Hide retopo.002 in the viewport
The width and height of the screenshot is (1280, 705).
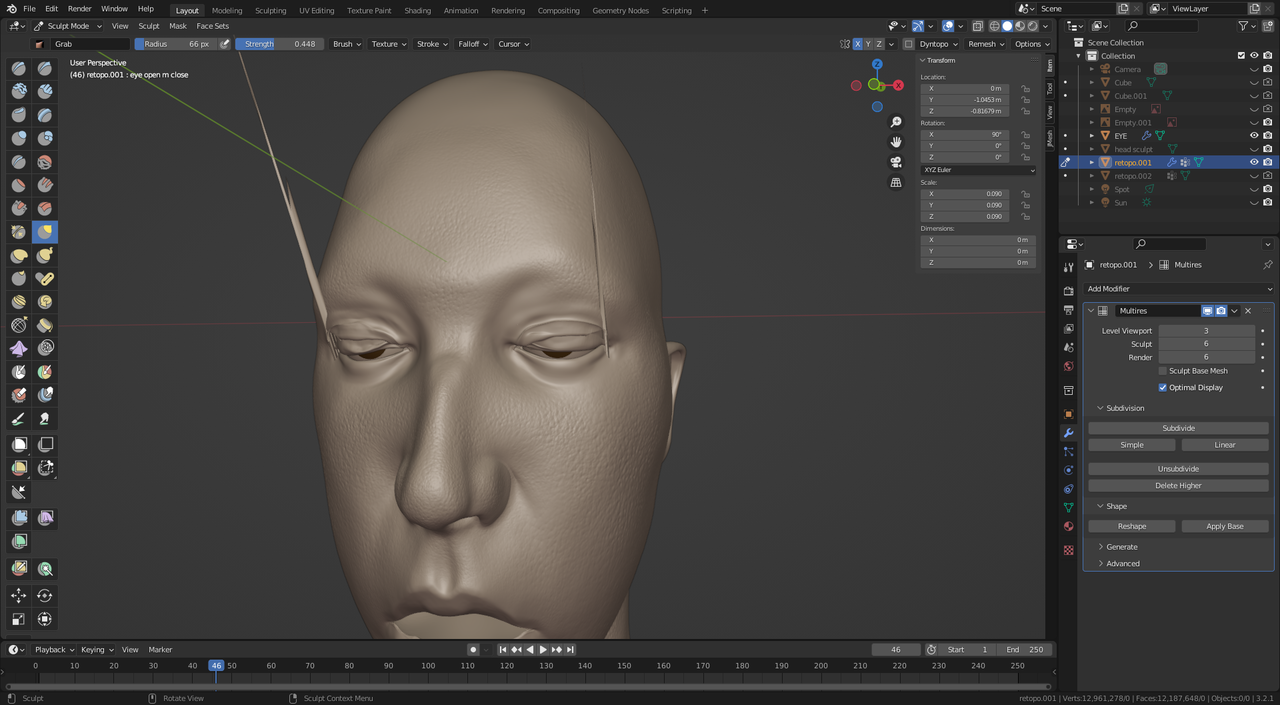(1253, 175)
